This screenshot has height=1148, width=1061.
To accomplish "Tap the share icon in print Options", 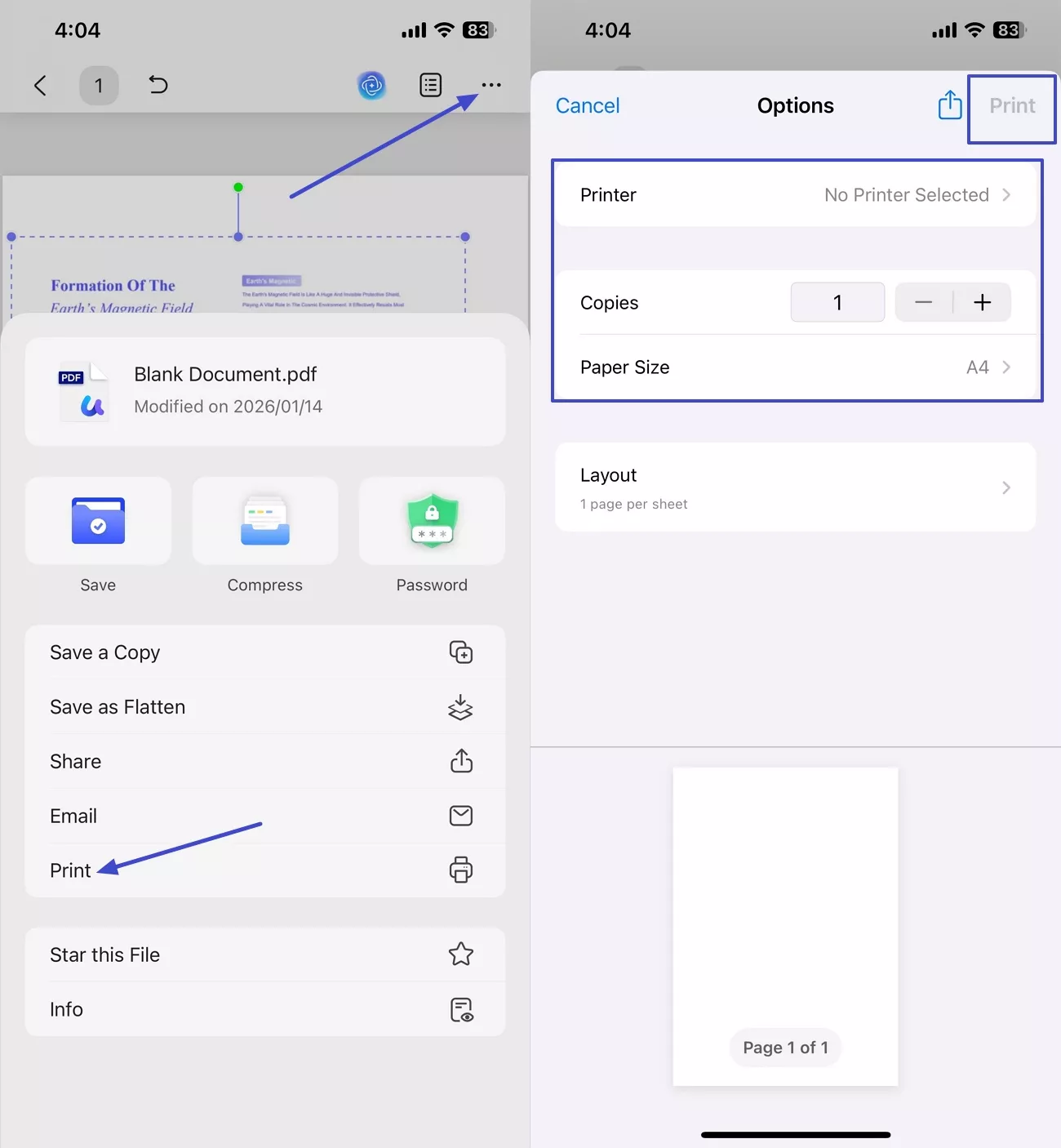I will tap(950, 105).
